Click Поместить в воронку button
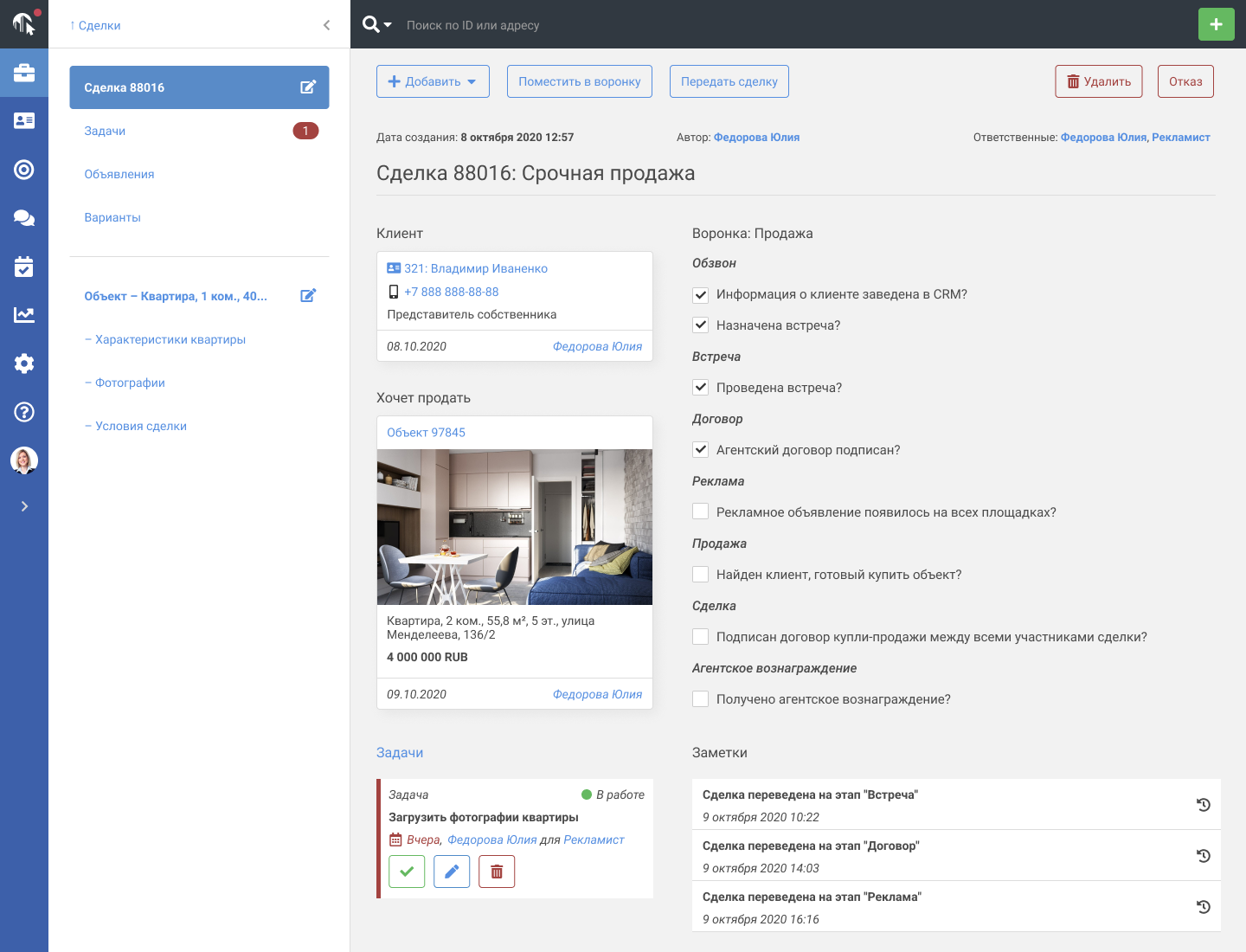Viewport: 1246px width, 952px height. 580,81
